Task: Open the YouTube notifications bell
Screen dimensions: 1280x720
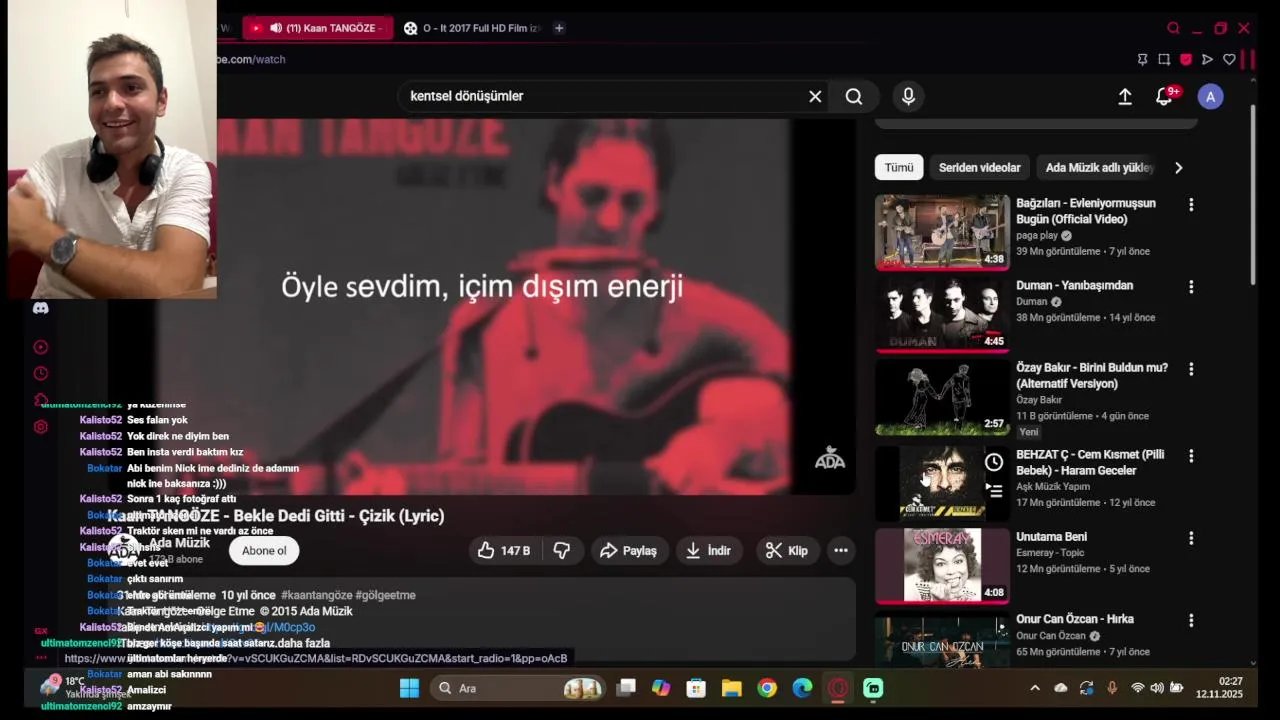Action: coord(1165,96)
